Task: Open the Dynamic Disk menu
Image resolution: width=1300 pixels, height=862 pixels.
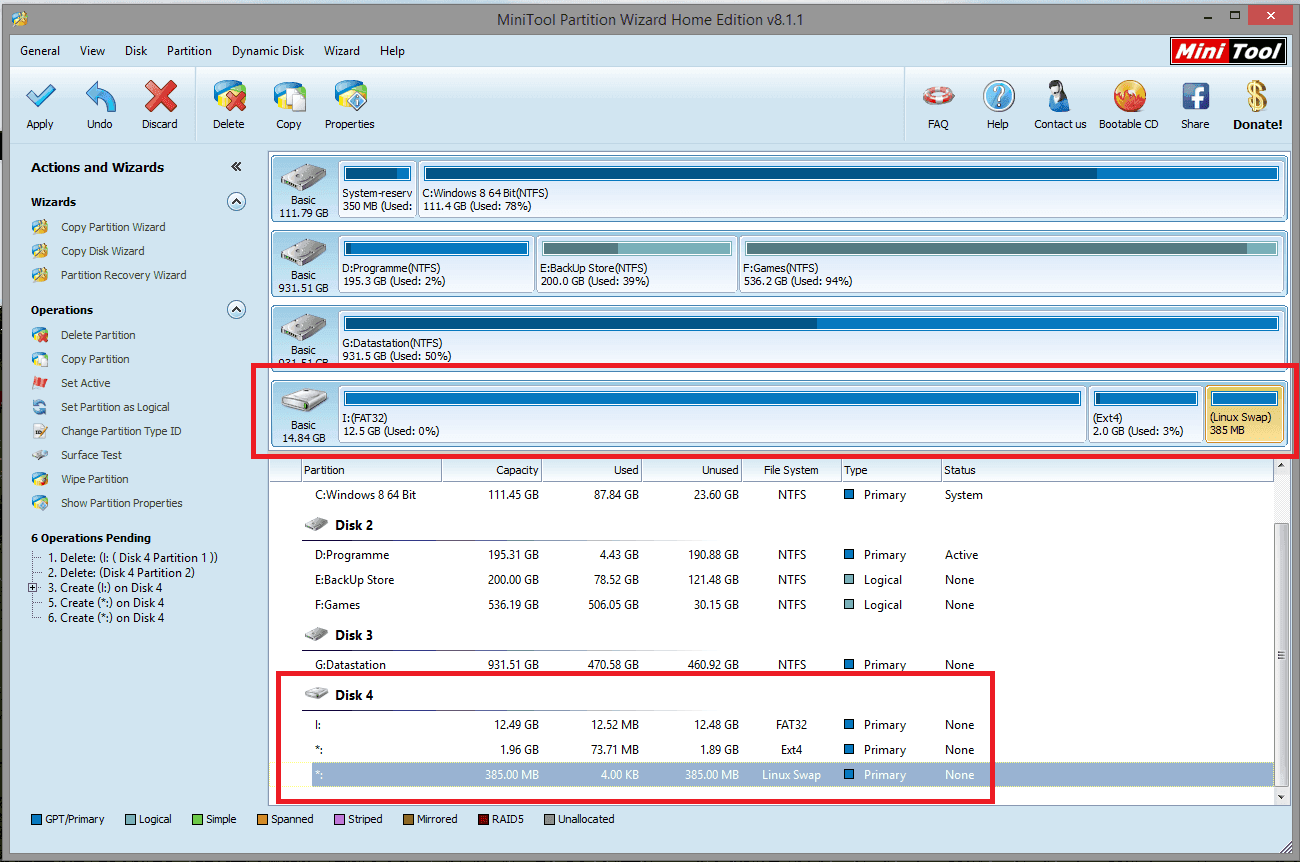Action: click(268, 51)
